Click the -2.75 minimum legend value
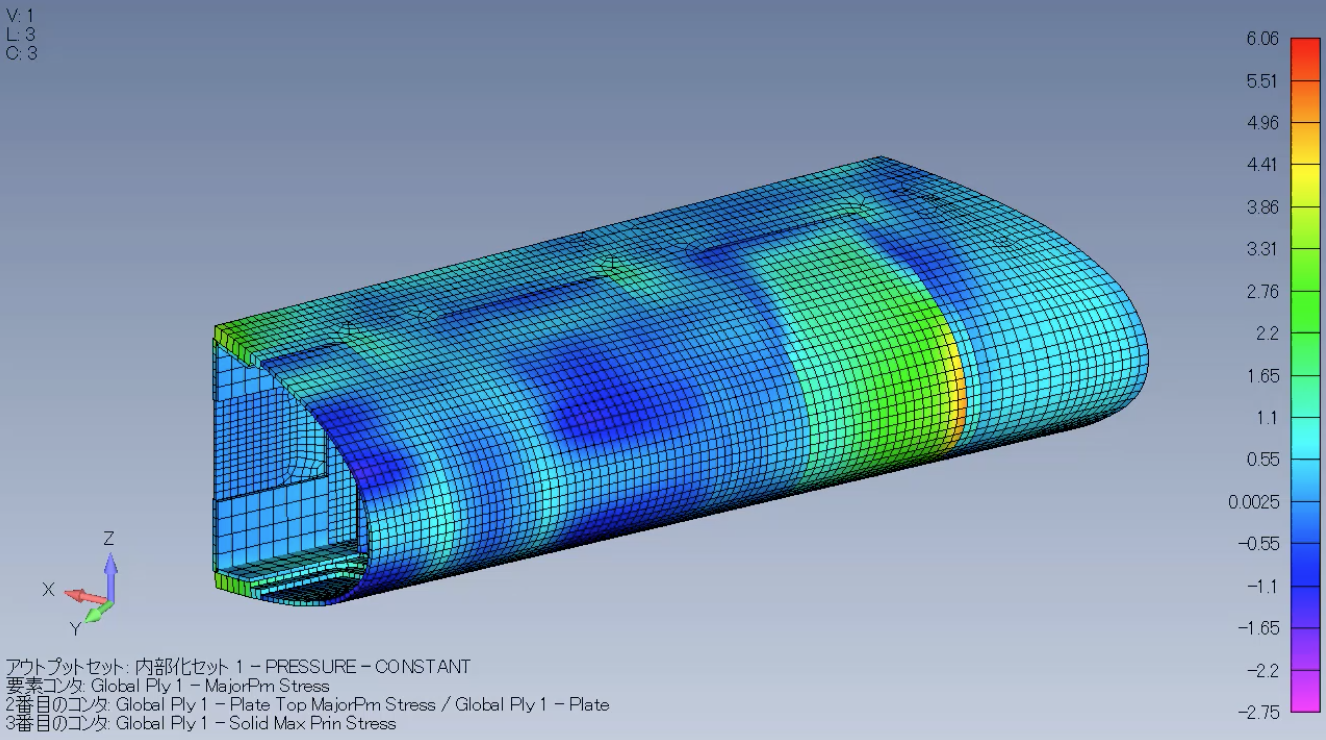Screen dimensions: 1326x740 [1262, 712]
